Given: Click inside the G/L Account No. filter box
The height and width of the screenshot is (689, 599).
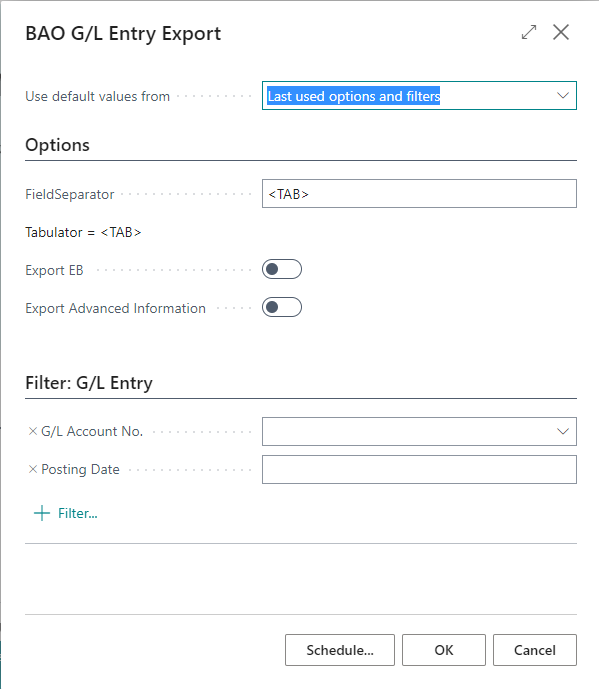Looking at the screenshot, I should pos(409,431).
